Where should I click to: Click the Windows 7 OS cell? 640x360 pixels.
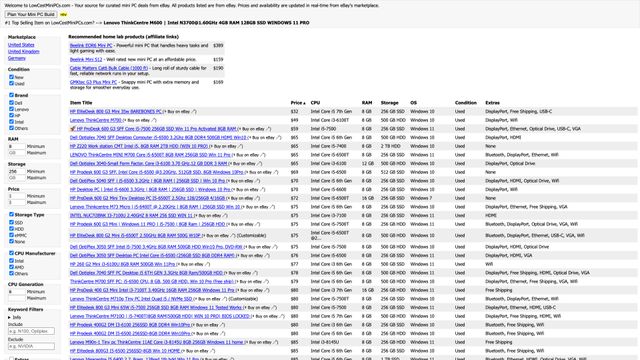pyautogui.click(x=421, y=198)
